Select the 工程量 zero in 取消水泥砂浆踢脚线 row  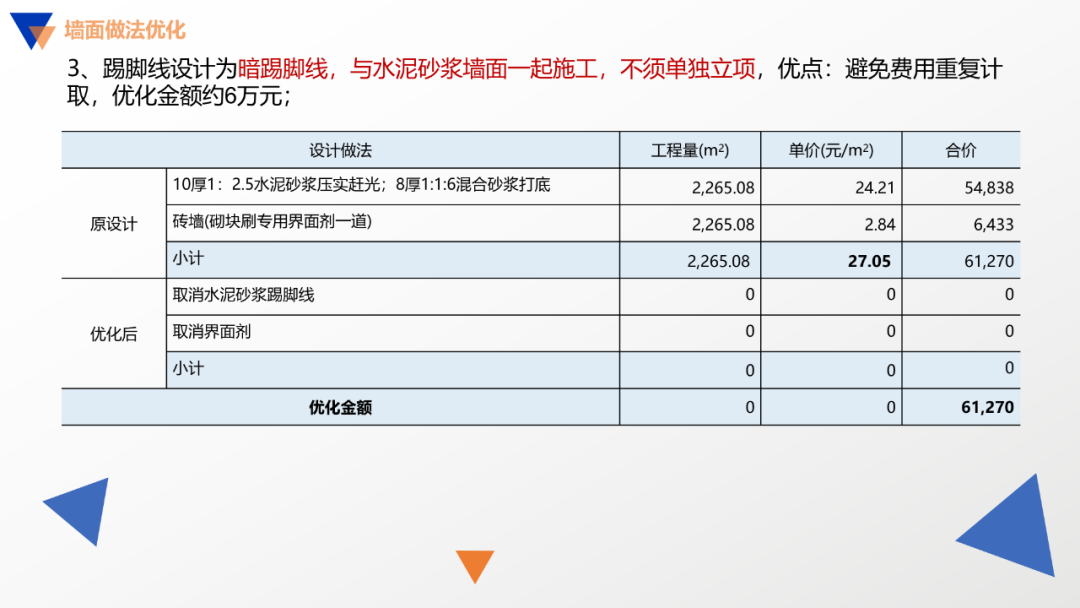750,295
